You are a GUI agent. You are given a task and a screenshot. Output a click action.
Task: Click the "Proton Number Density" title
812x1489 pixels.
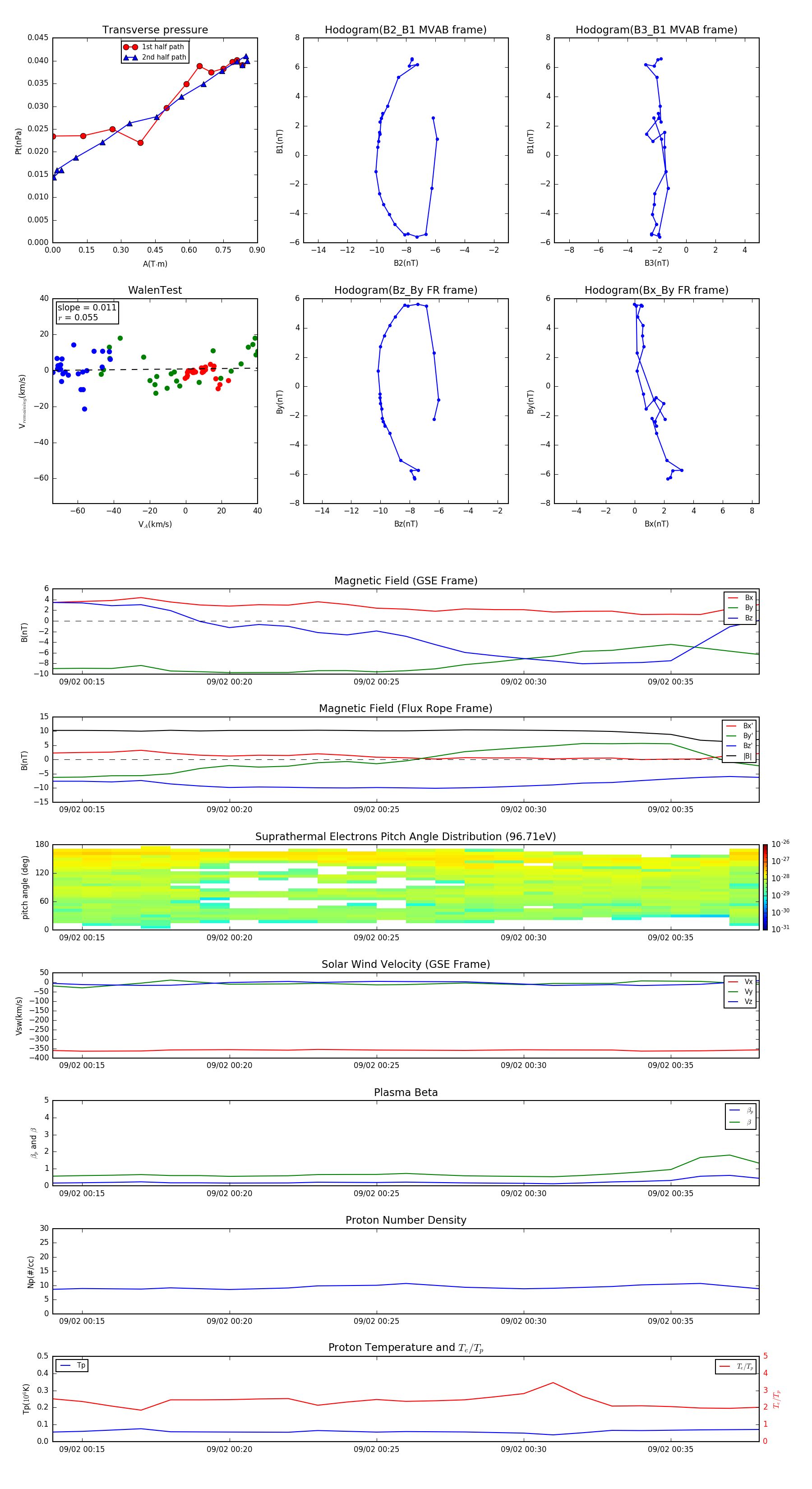click(406, 1220)
